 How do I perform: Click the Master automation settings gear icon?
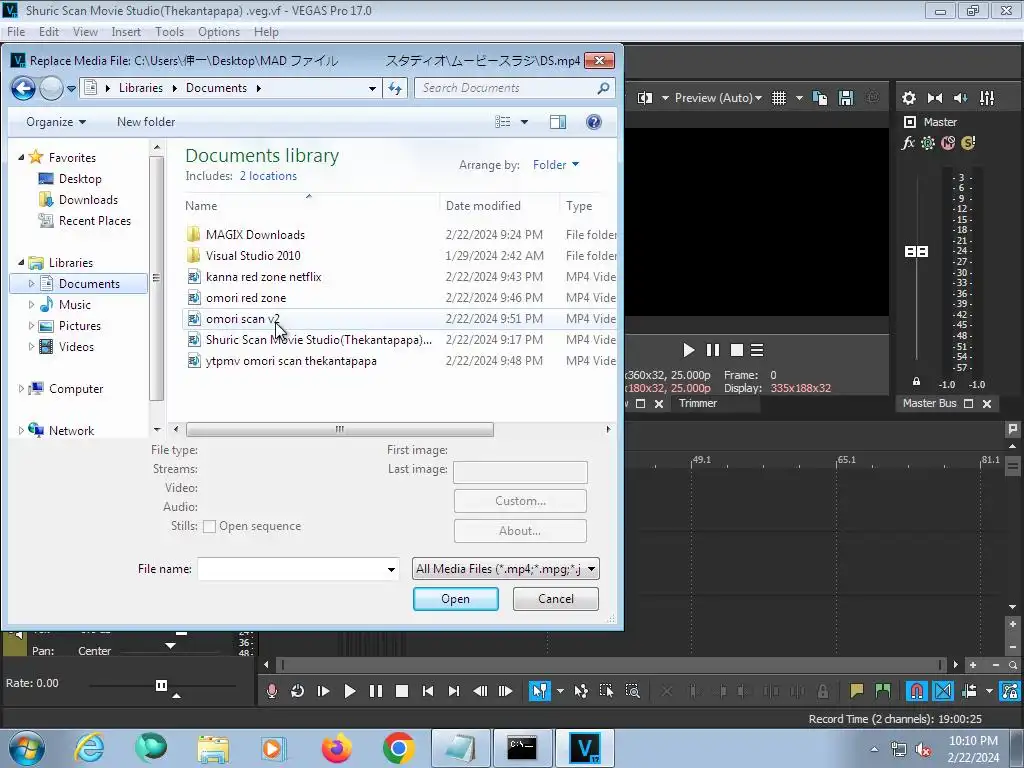[x=928, y=143]
